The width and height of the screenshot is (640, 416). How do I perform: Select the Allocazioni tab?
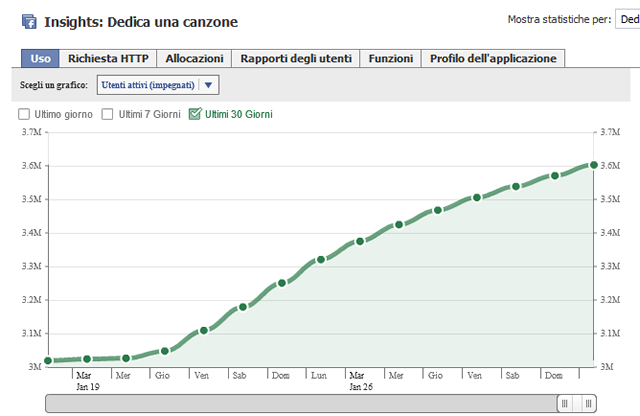[x=194, y=58]
